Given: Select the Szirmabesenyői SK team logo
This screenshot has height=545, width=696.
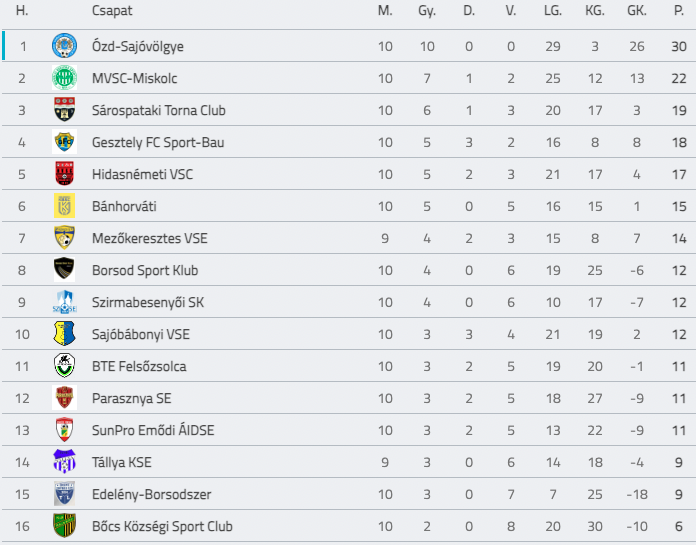Looking at the screenshot, I should (64, 302).
